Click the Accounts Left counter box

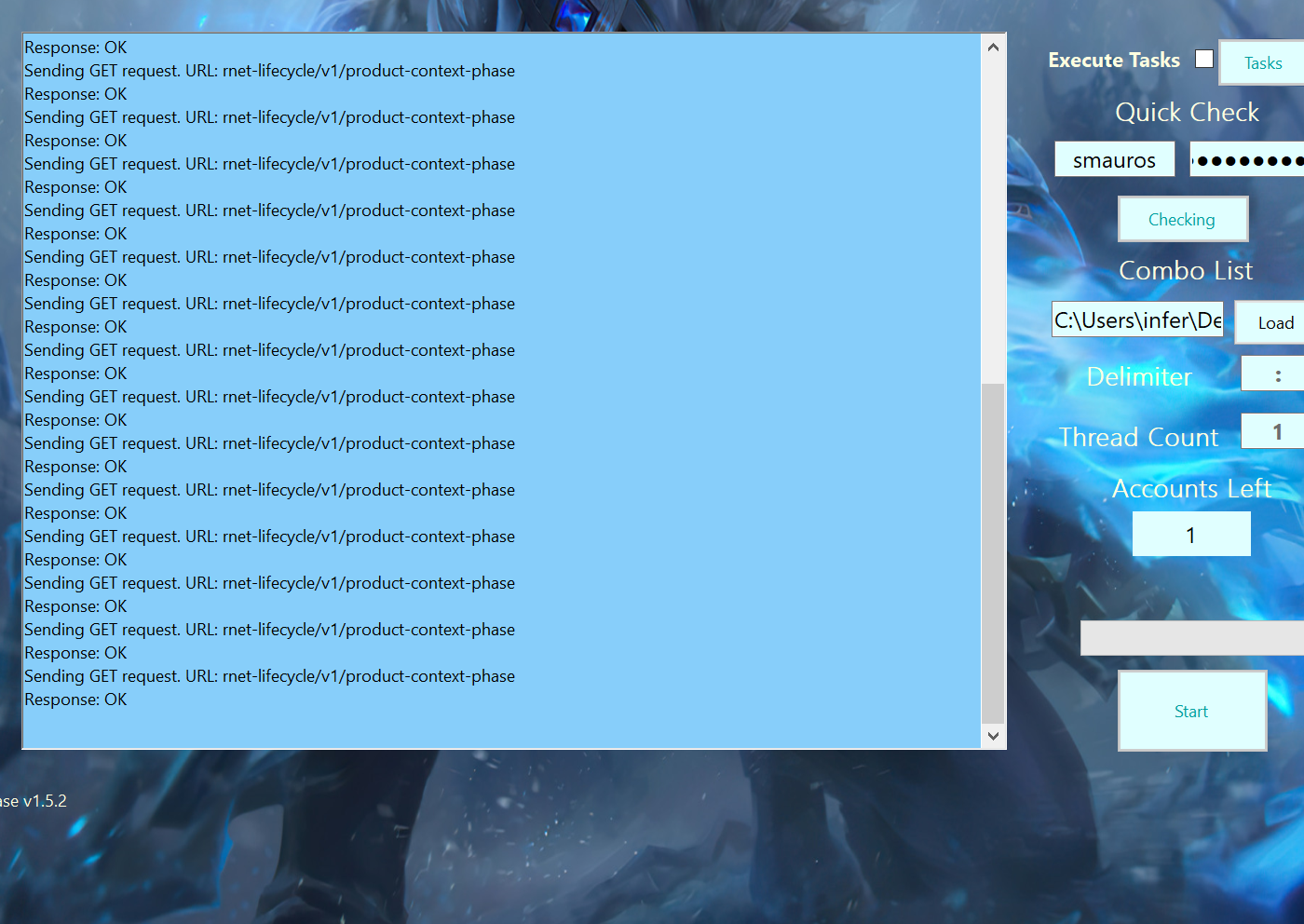1191,535
